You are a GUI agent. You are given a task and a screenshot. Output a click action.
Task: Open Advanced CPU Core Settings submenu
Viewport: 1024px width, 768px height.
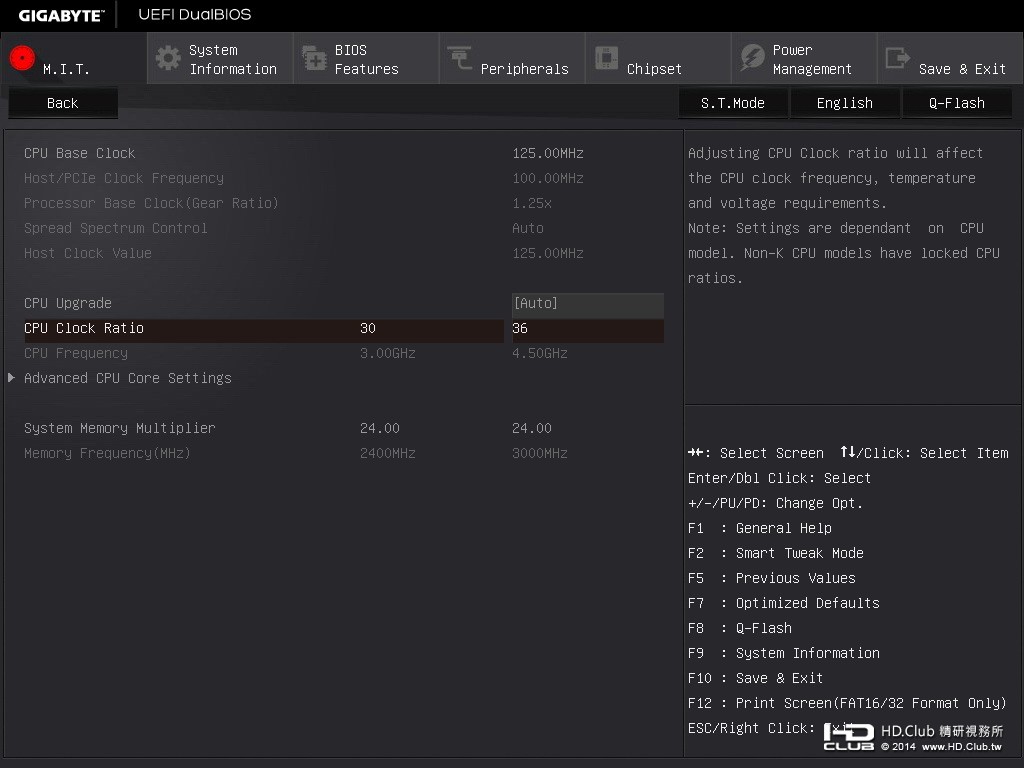coord(128,378)
